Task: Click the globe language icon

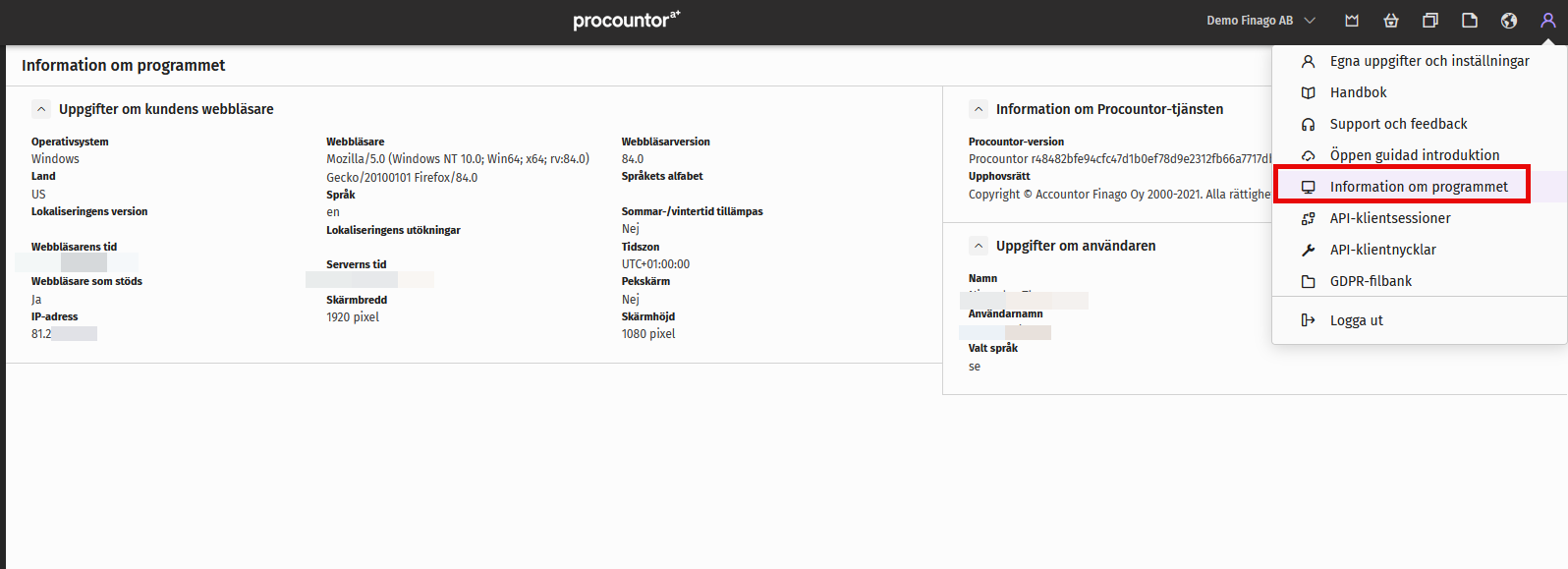Action: (1508, 21)
